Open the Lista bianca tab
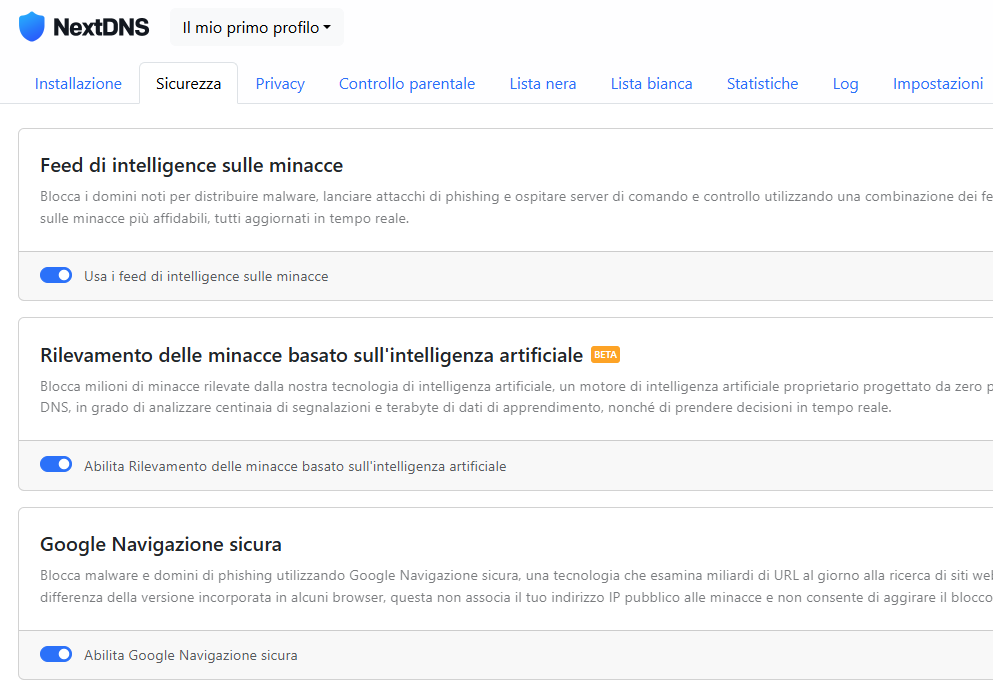 [651, 84]
